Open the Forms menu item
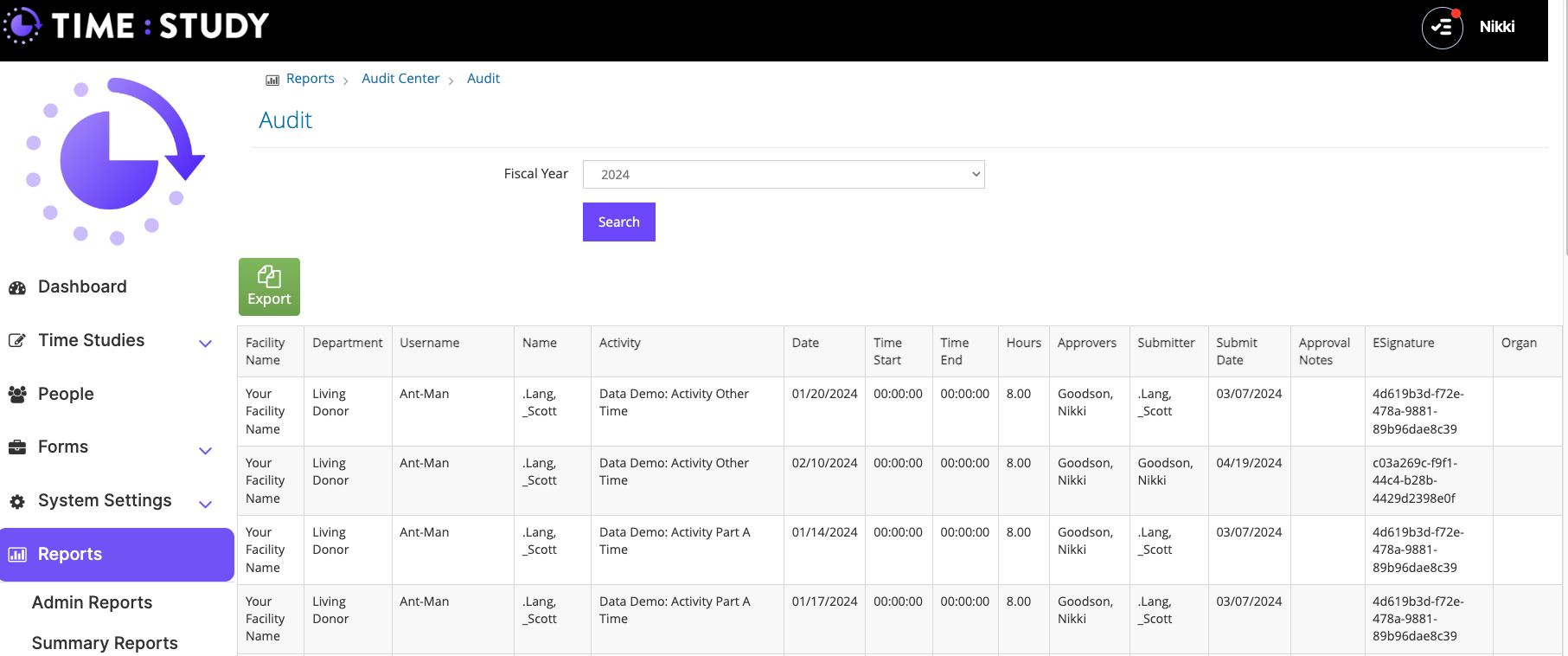The width and height of the screenshot is (1568, 656). (x=63, y=447)
